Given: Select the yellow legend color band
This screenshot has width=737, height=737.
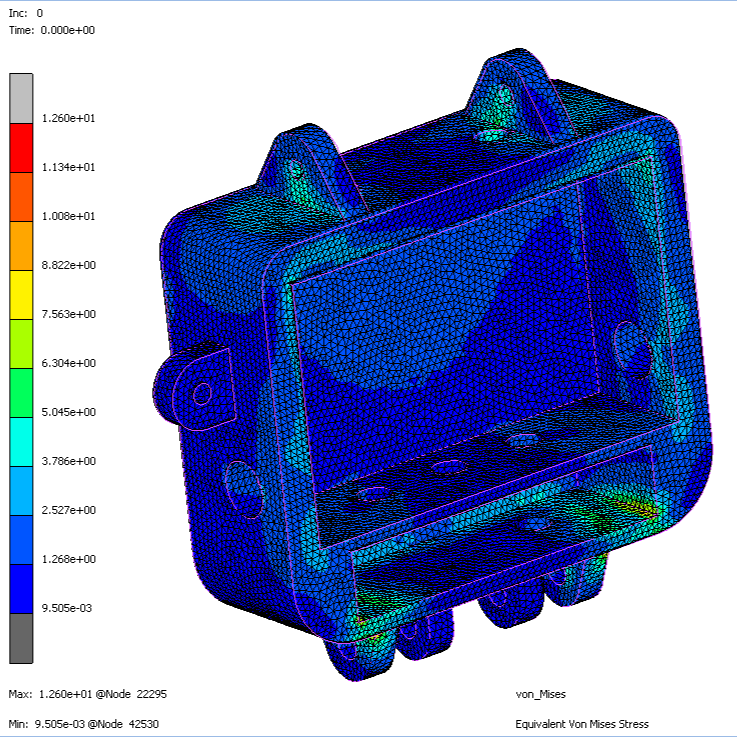Looking at the screenshot, I should click(21, 294).
